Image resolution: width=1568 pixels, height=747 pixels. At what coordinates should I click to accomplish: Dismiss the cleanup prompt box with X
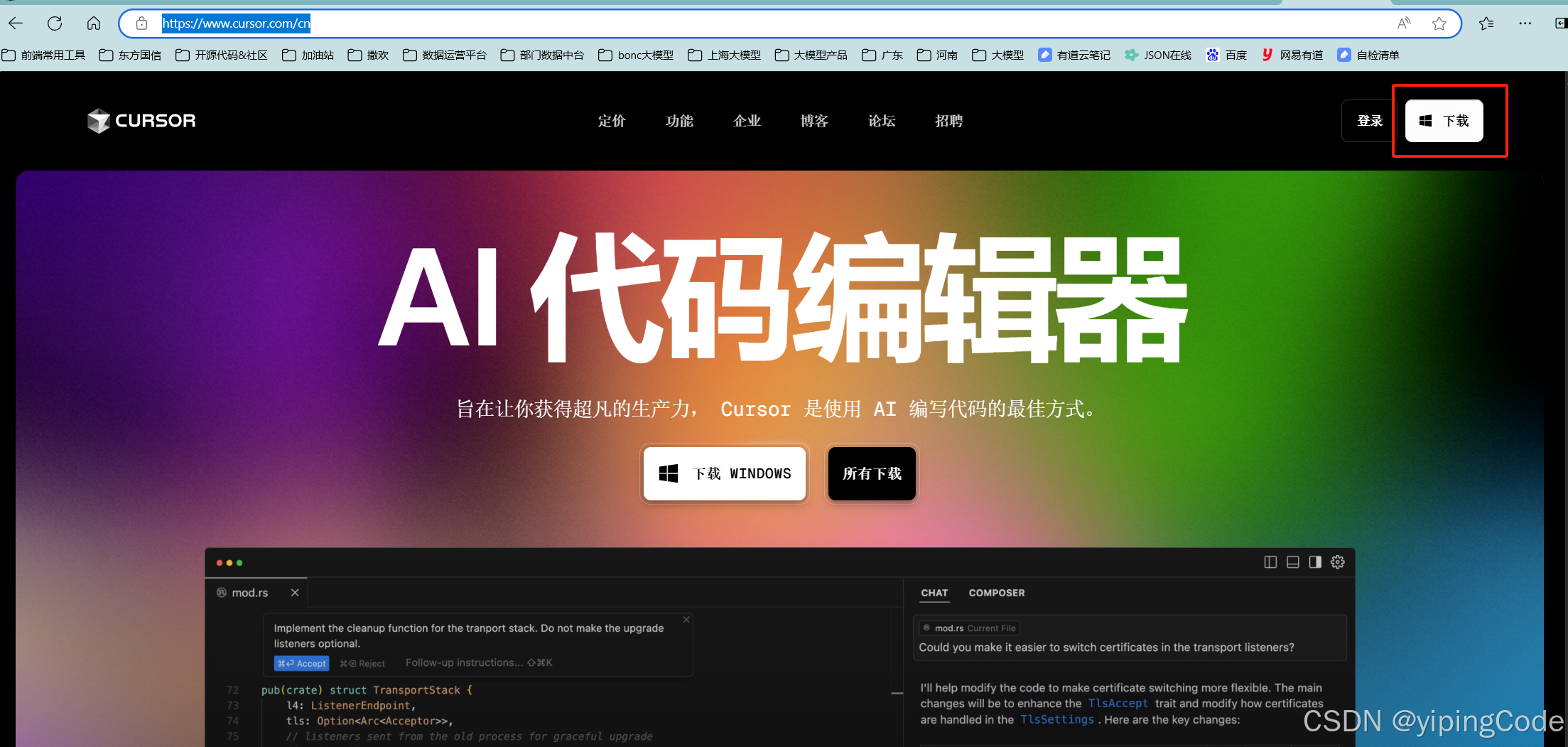(686, 620)
